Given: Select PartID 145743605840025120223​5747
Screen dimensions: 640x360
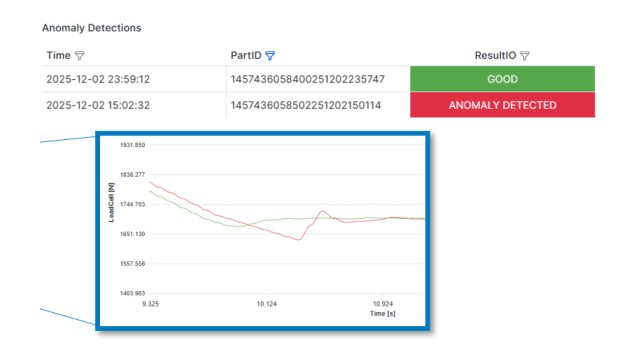Looking at the screenshot, I should [x=307, y=79].
